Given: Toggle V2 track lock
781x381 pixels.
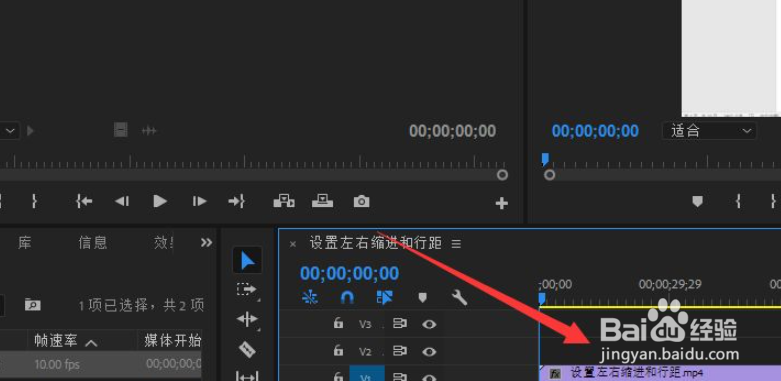Looking at the screenshot, I should [338, 351].
